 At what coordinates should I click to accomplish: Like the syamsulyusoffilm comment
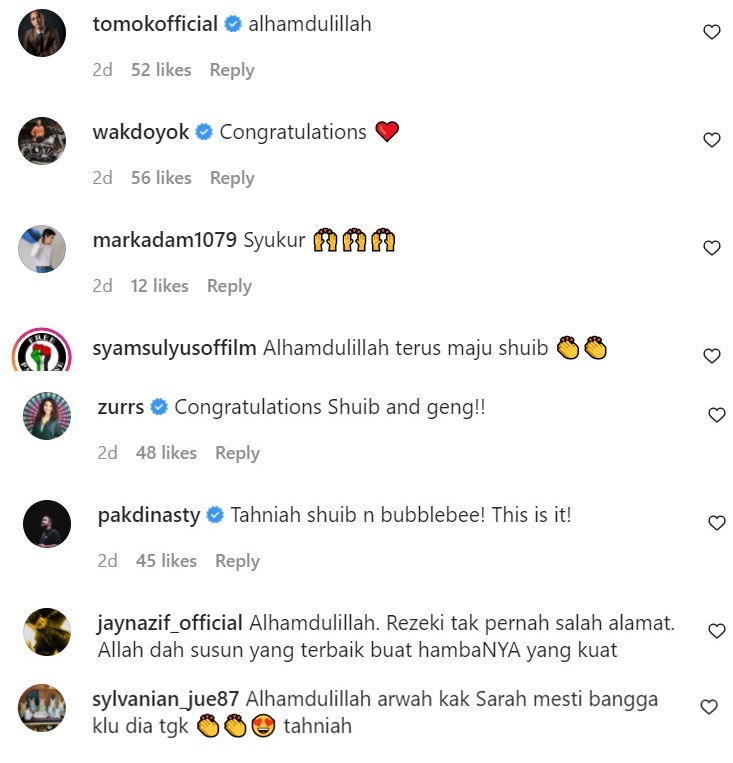[x=712, y=356]
